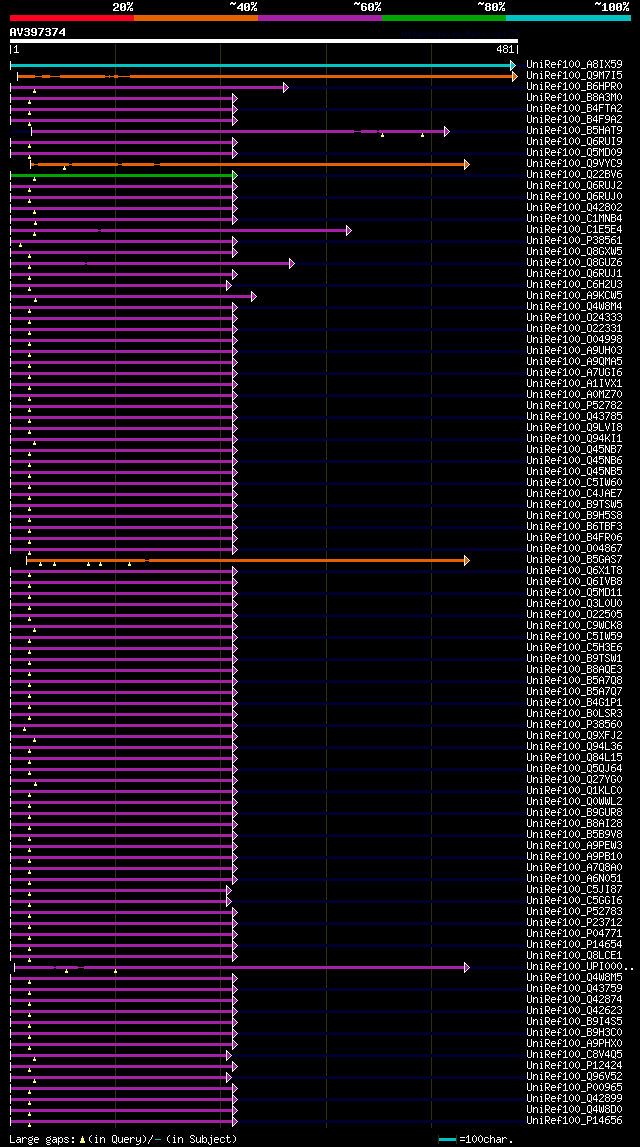The image size is (640, 1147).
Task: Click label UniRef100_Q9VYC9
Action: coord(574,163)
